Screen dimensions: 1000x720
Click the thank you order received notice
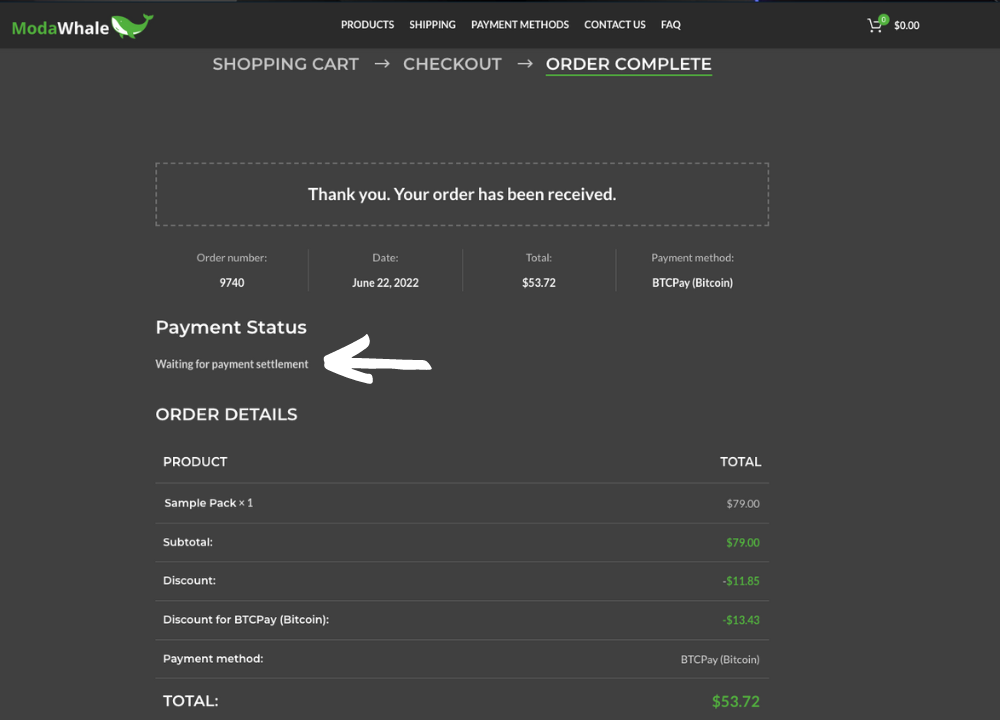[462, 194]
